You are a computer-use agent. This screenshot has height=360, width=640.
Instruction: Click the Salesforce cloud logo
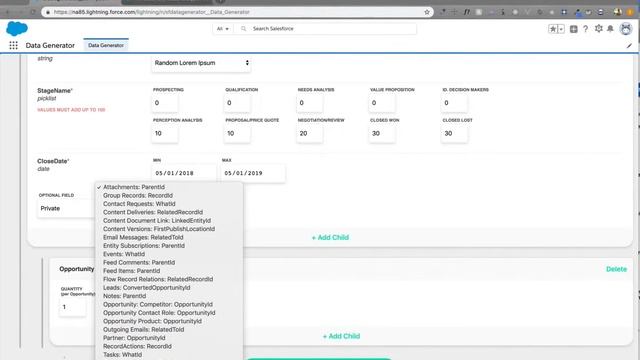point(17,29)
